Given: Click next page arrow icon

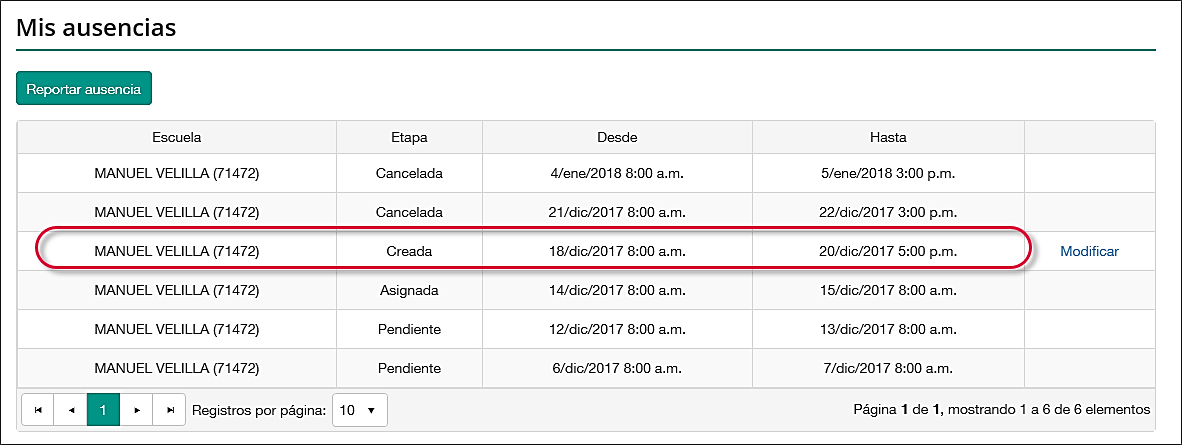Looking at the screenshot, I should click(x=137, y=410).
